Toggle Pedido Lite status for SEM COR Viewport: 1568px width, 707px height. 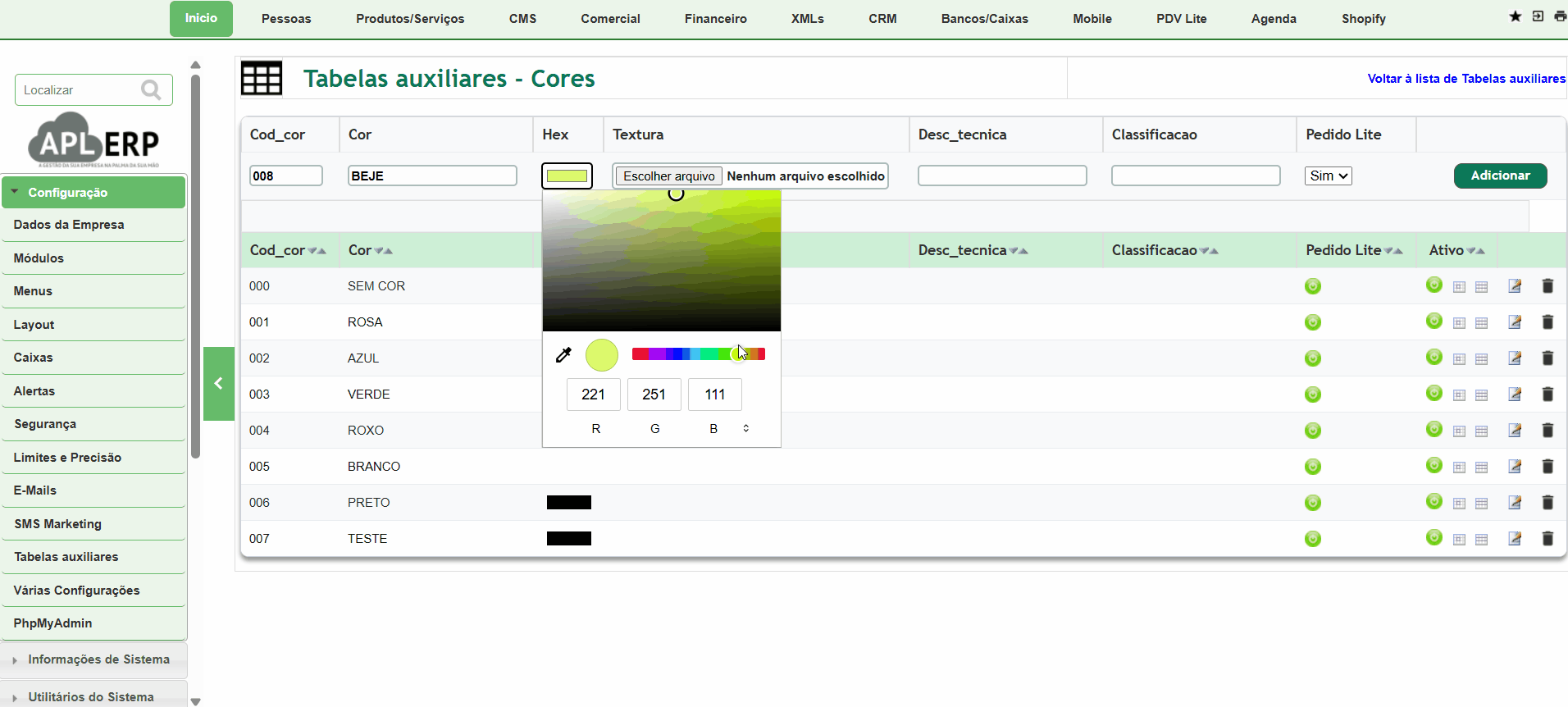click(x=1313, y=286)
